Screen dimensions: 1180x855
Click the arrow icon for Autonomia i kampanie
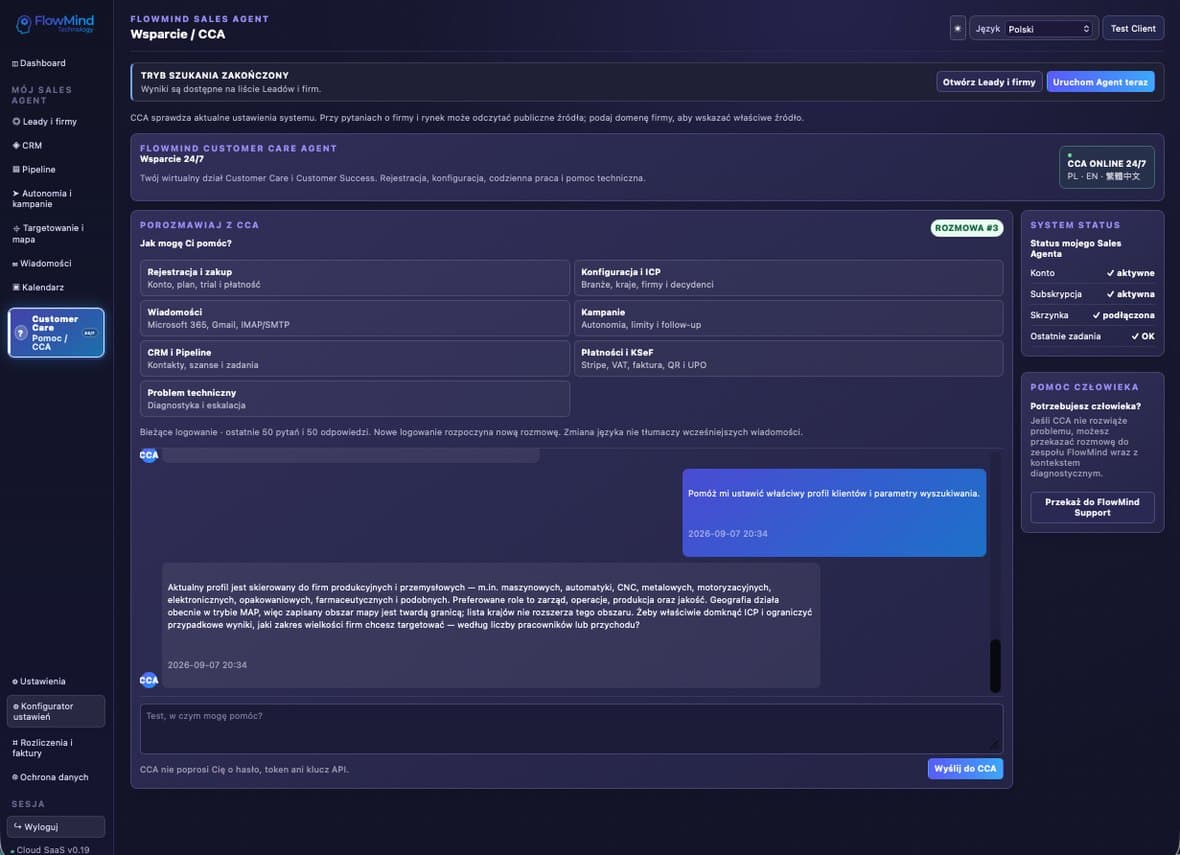point(16,193)
